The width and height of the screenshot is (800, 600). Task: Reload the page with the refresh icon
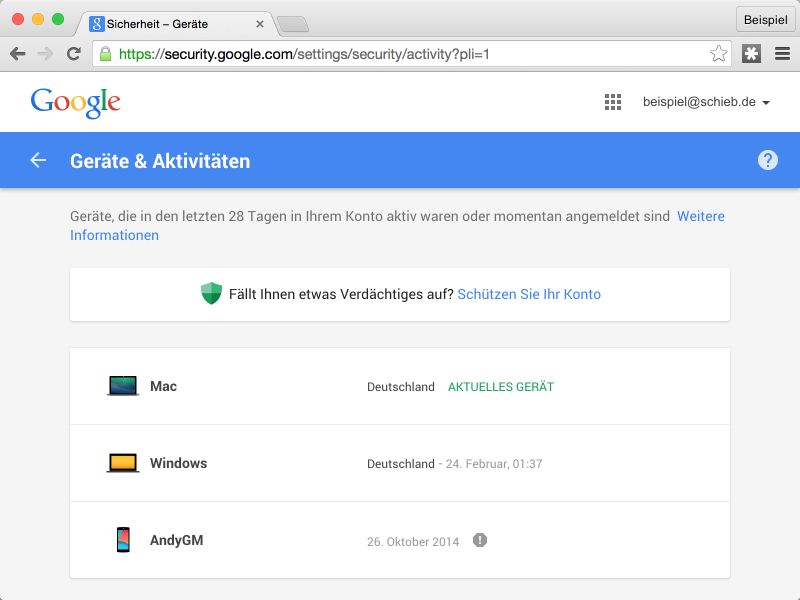(x=74, y=54)
